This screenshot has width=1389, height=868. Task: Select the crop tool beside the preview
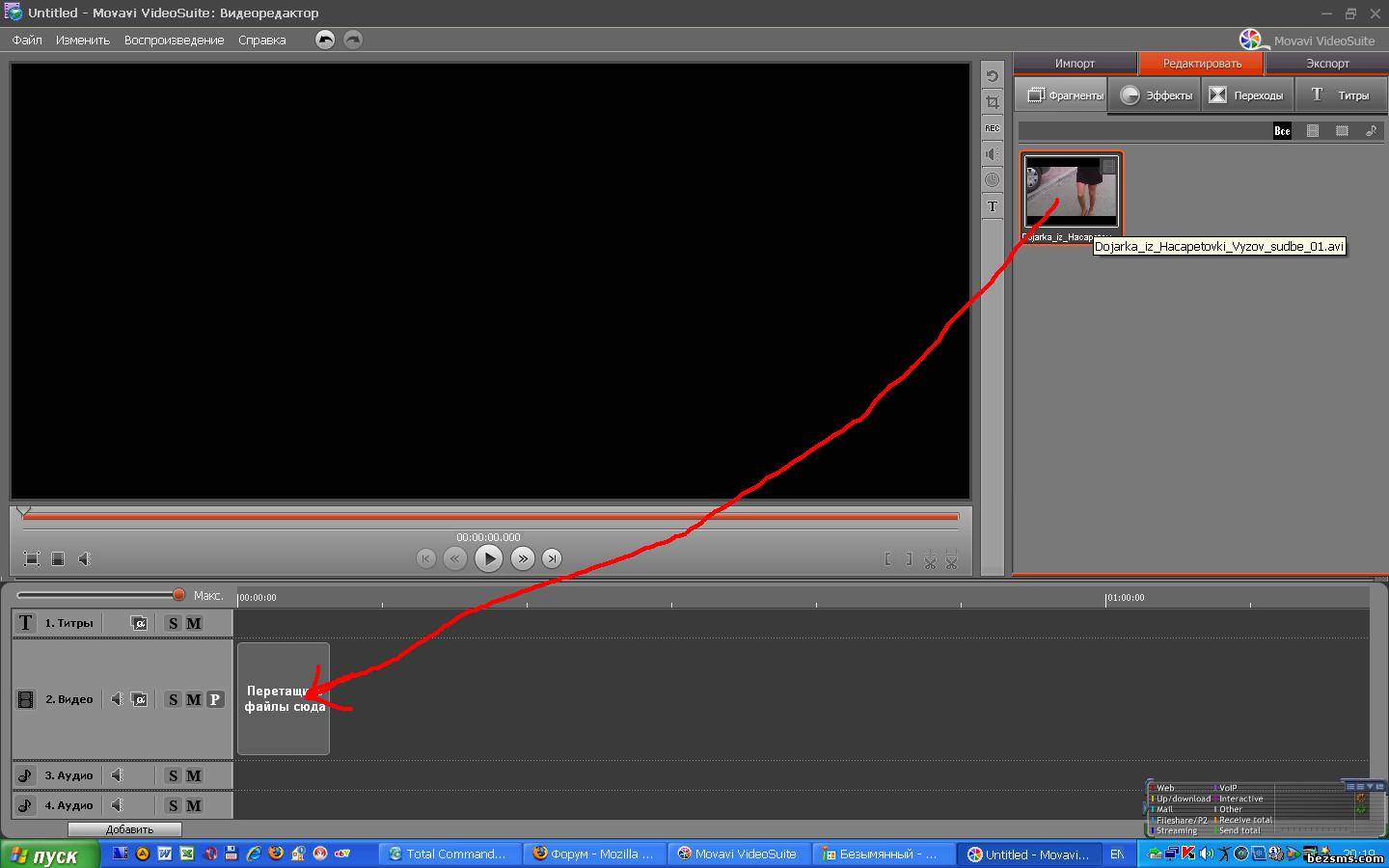pyautogui.click(x=992, y=102)
